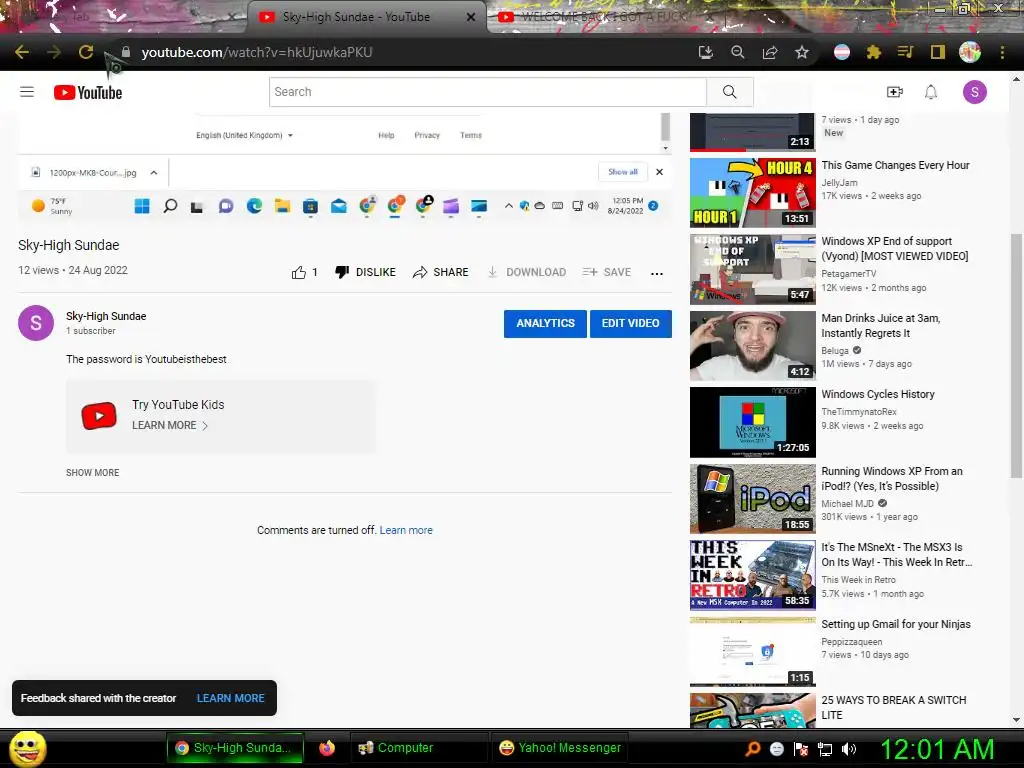Click the address bar URL

coord(257,52)
